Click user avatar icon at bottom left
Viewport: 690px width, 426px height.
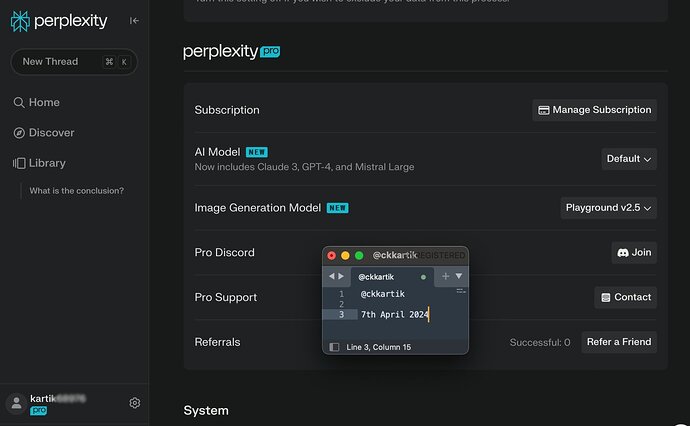click(16, 403)
